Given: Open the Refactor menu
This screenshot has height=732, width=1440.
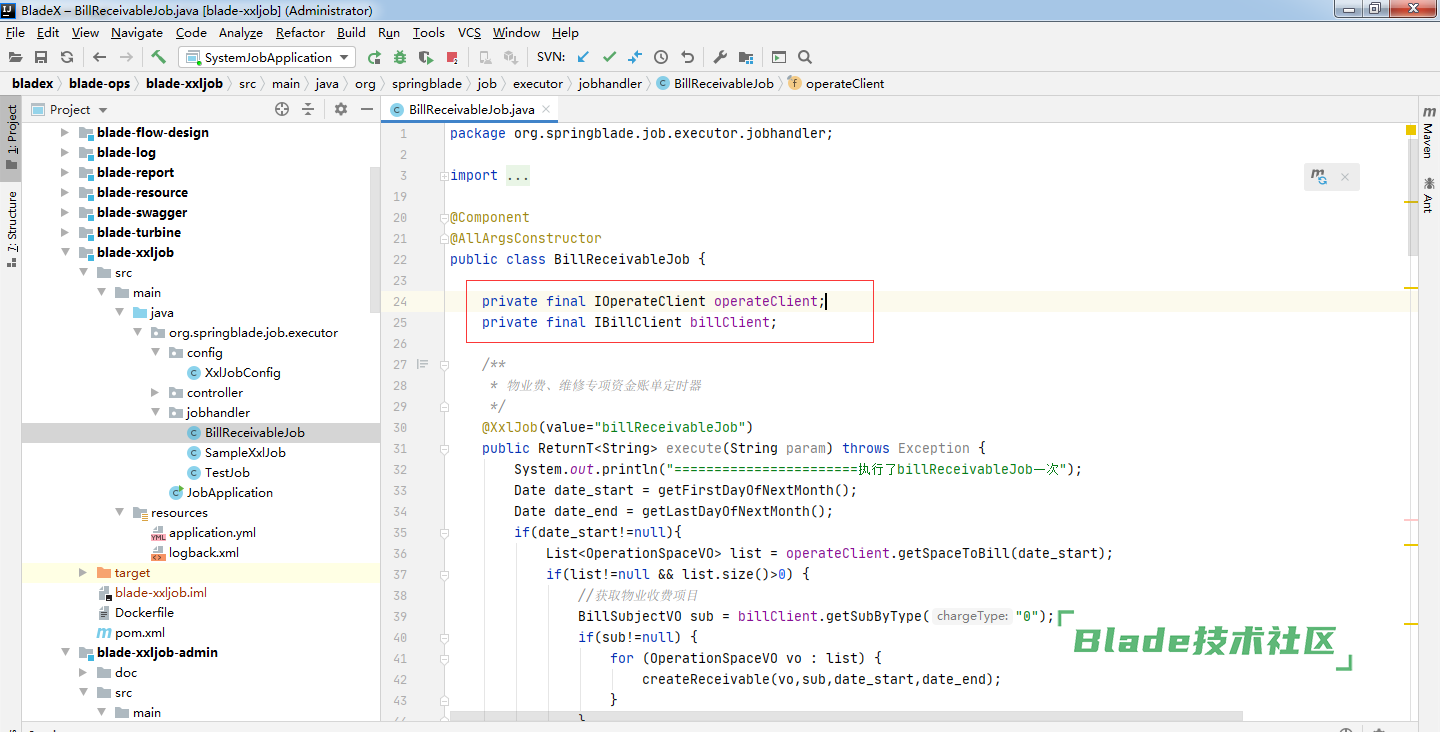Looking at the screenshot, I should click(300, 32).
